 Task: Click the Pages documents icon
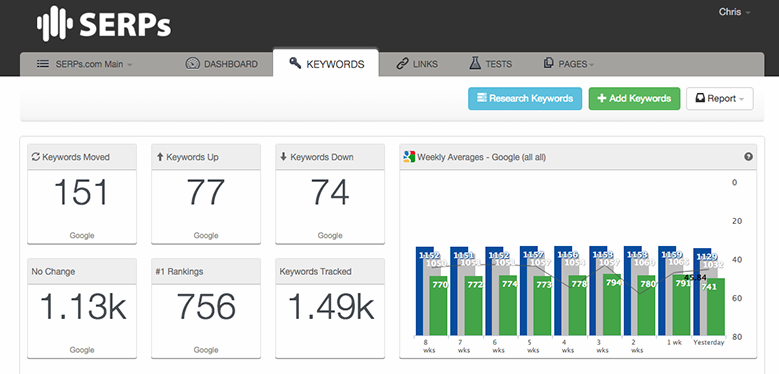coord(548,63)
